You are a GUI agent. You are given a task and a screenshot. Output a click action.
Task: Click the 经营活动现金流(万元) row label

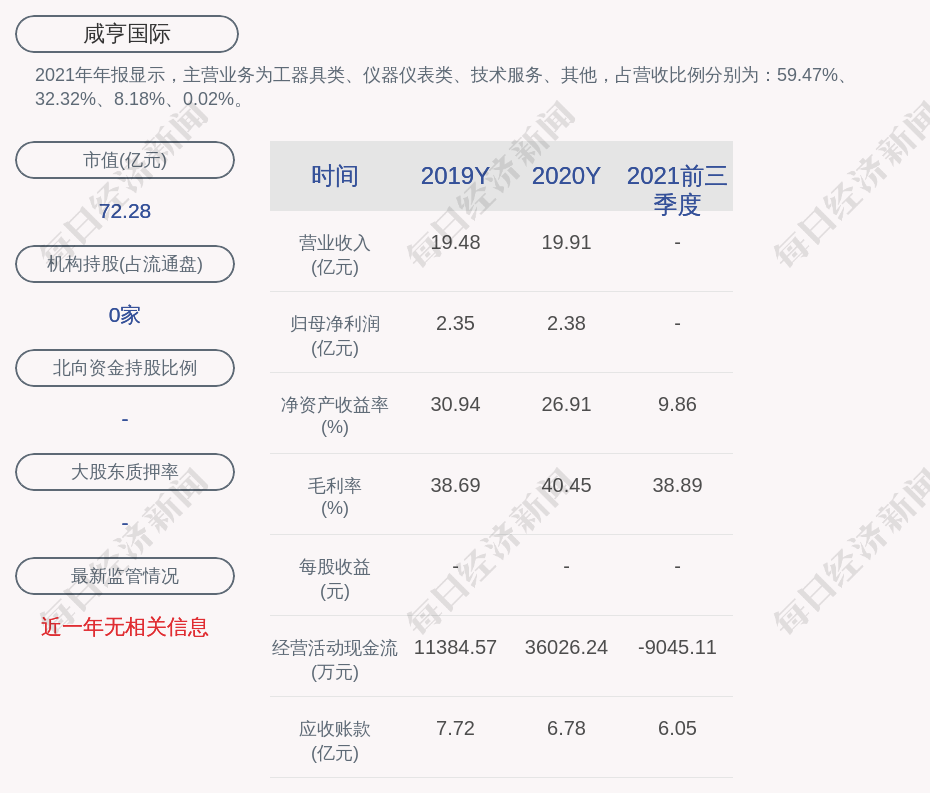[335, 660]
